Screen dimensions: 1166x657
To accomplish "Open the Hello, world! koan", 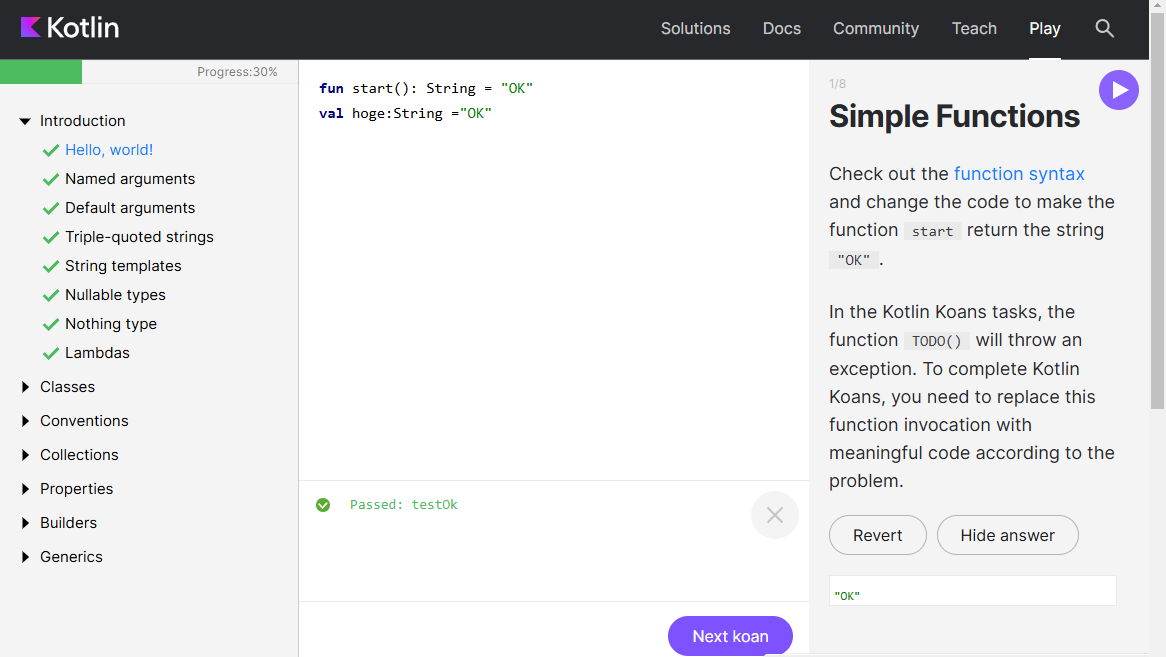I will (x=109, y=150).
